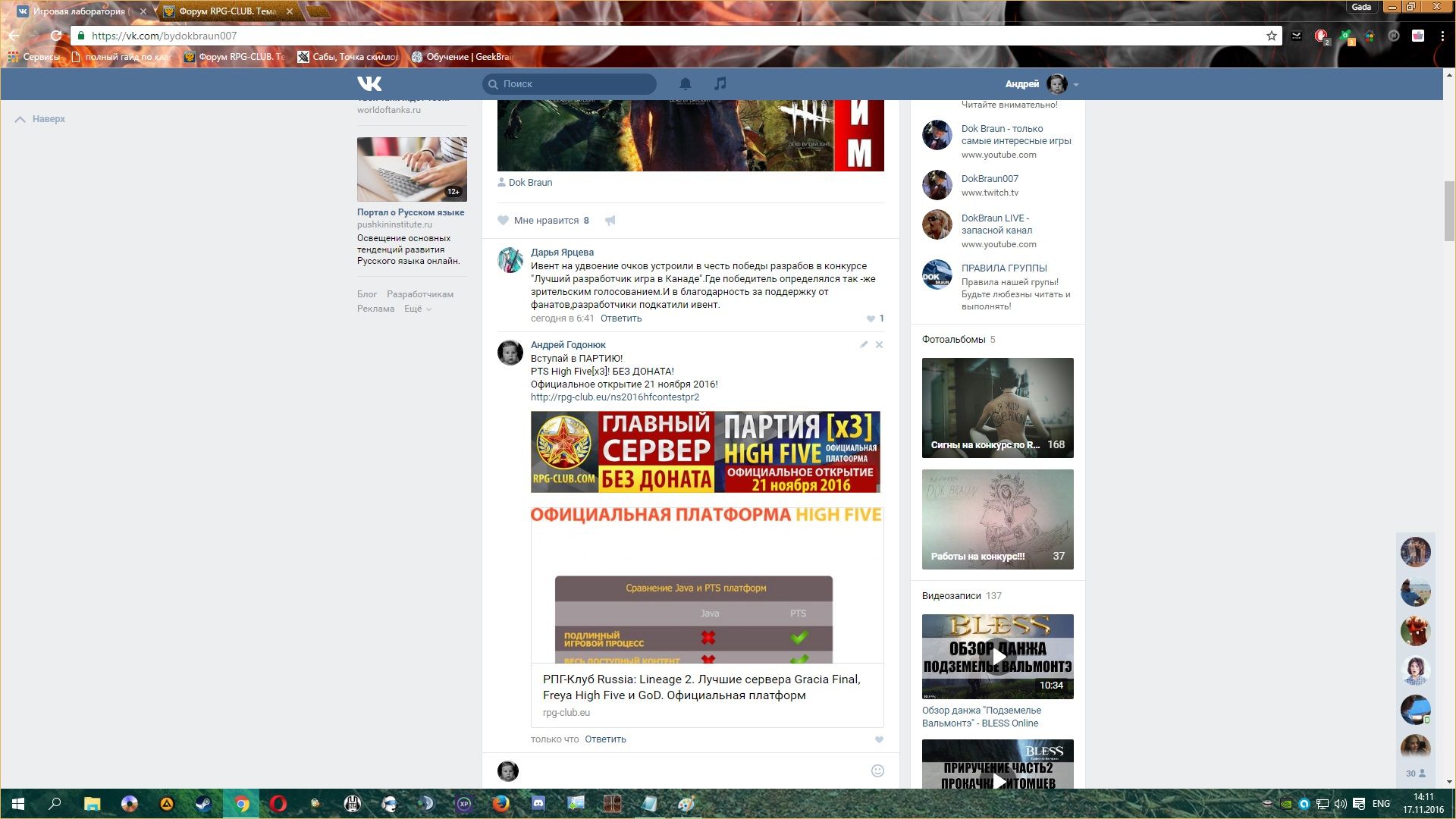The image size is (1456, 819).
Task: Like Андрей Годонюк's comment heart
Action: point(879,739)
